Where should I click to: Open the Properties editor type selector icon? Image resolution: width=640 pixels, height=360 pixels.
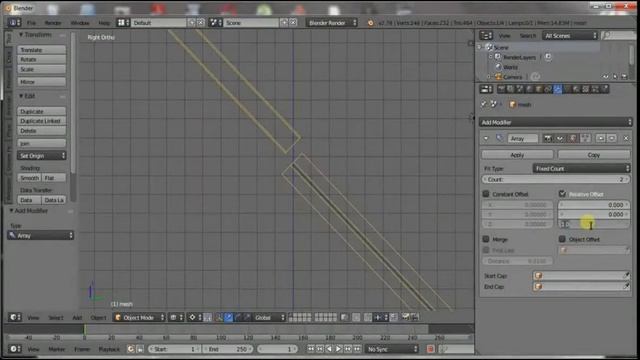(486, 89)
